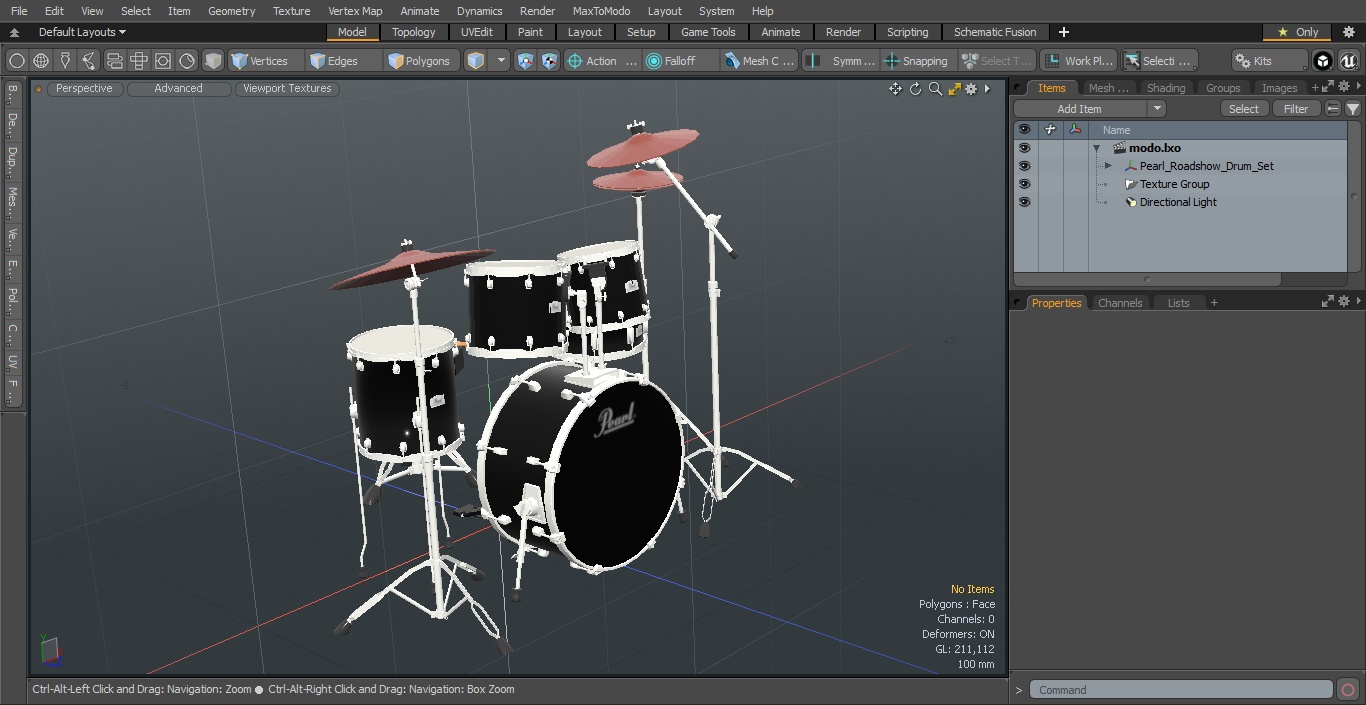Click the viewport move navigation icon
1366x705 pixels.
click(x=895, y=89)
